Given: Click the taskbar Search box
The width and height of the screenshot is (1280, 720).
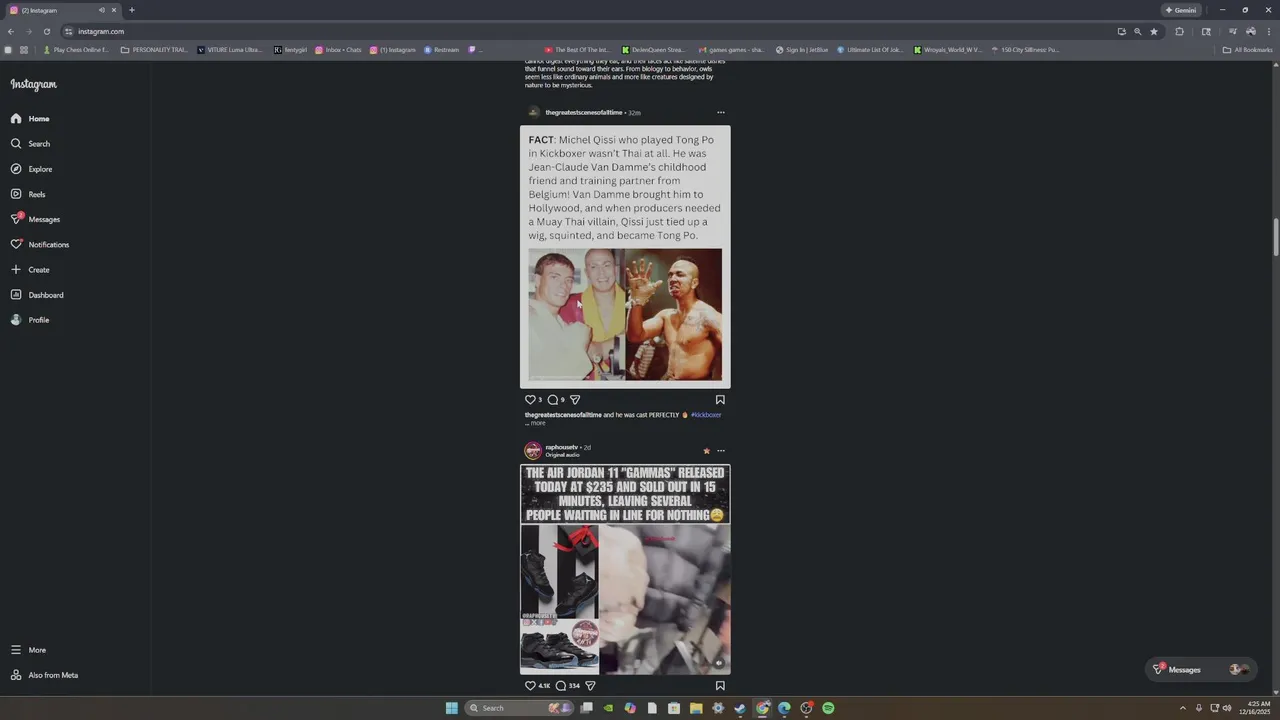Looking at the screenshot, I should click(518, 708).
